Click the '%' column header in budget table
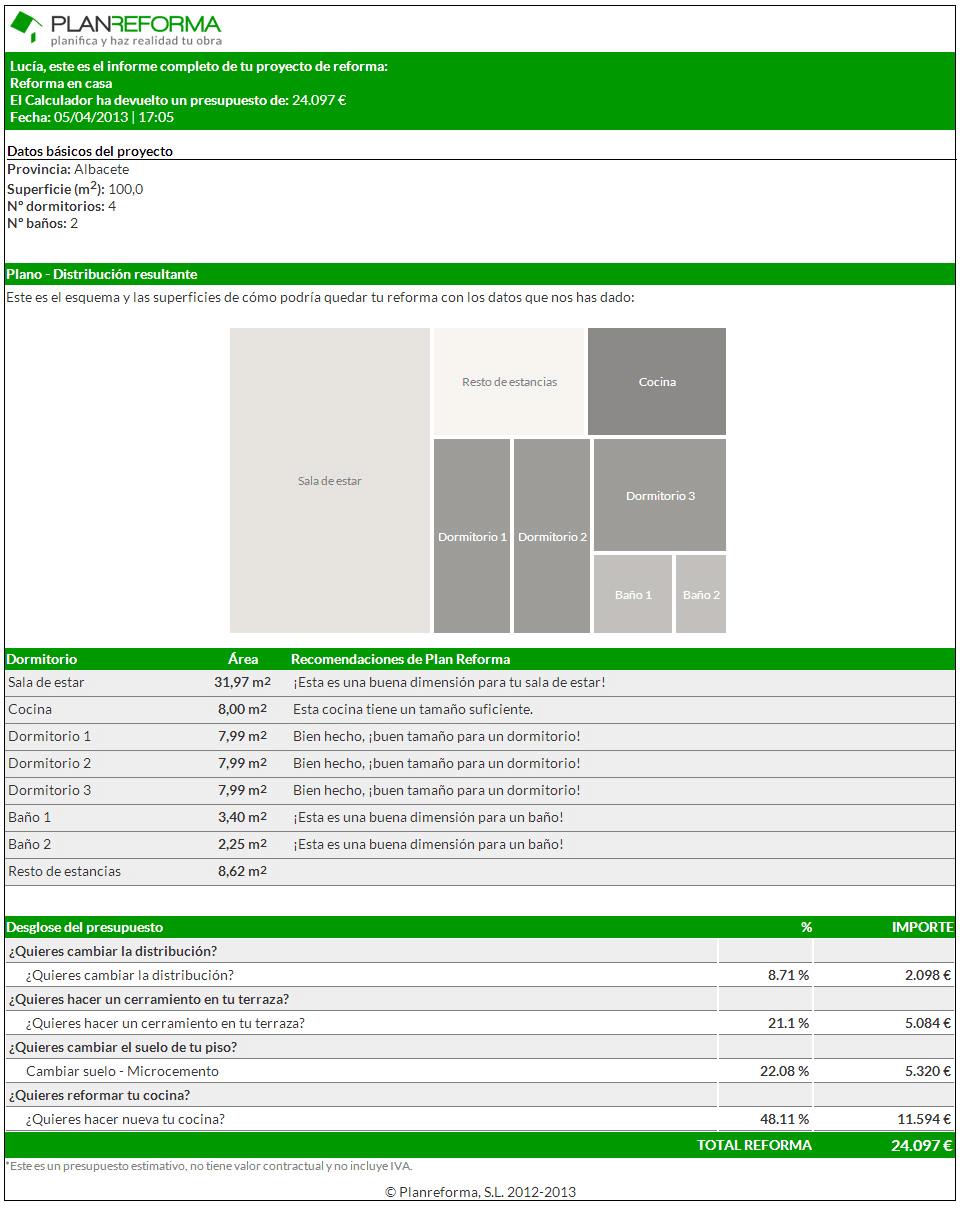 [806, 927]
